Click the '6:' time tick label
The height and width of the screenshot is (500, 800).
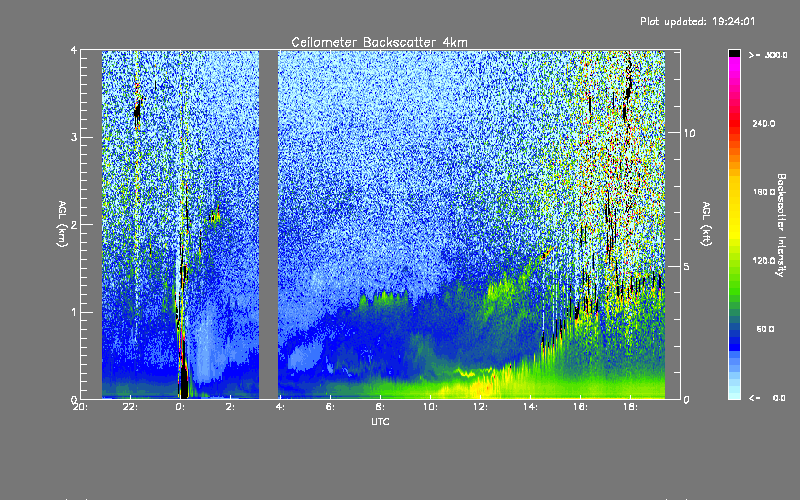[330, 407]
